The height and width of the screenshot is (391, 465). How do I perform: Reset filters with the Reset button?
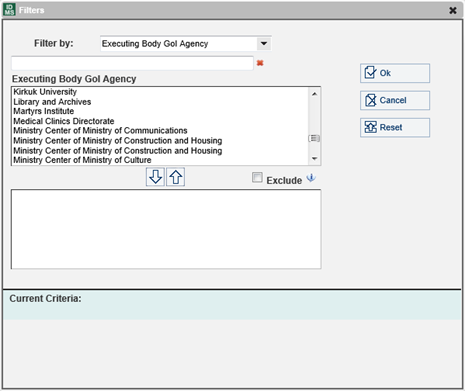[395, 127]
